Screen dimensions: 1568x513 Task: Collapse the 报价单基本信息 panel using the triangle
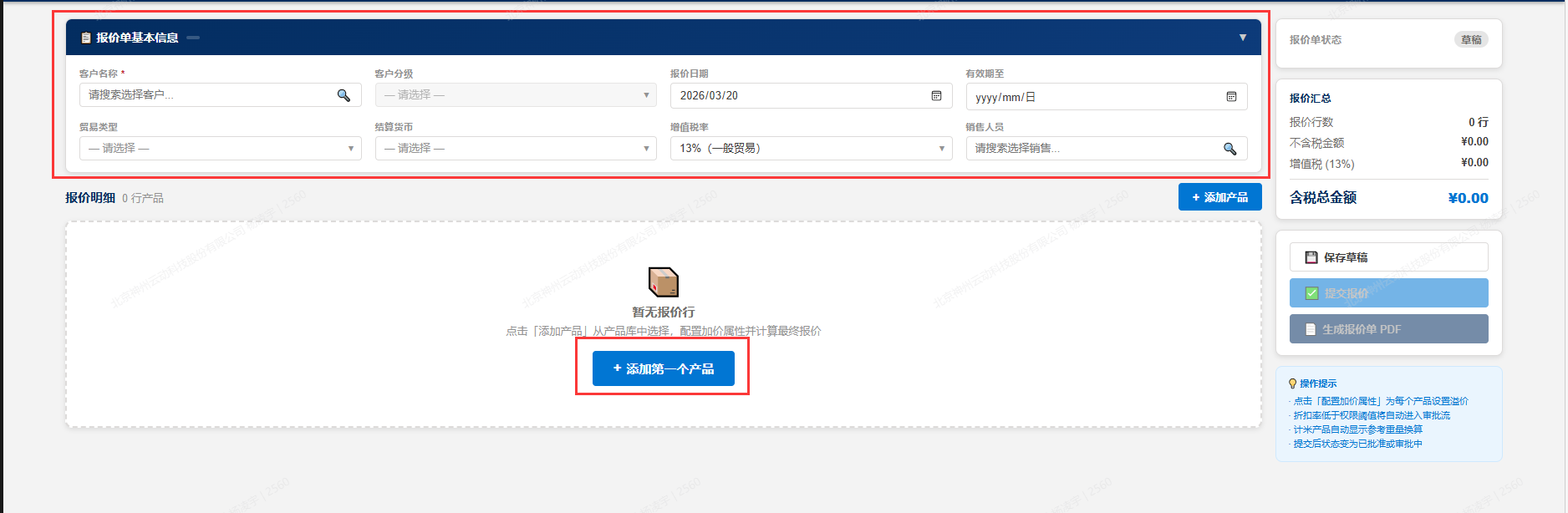tap(1243, 38)
